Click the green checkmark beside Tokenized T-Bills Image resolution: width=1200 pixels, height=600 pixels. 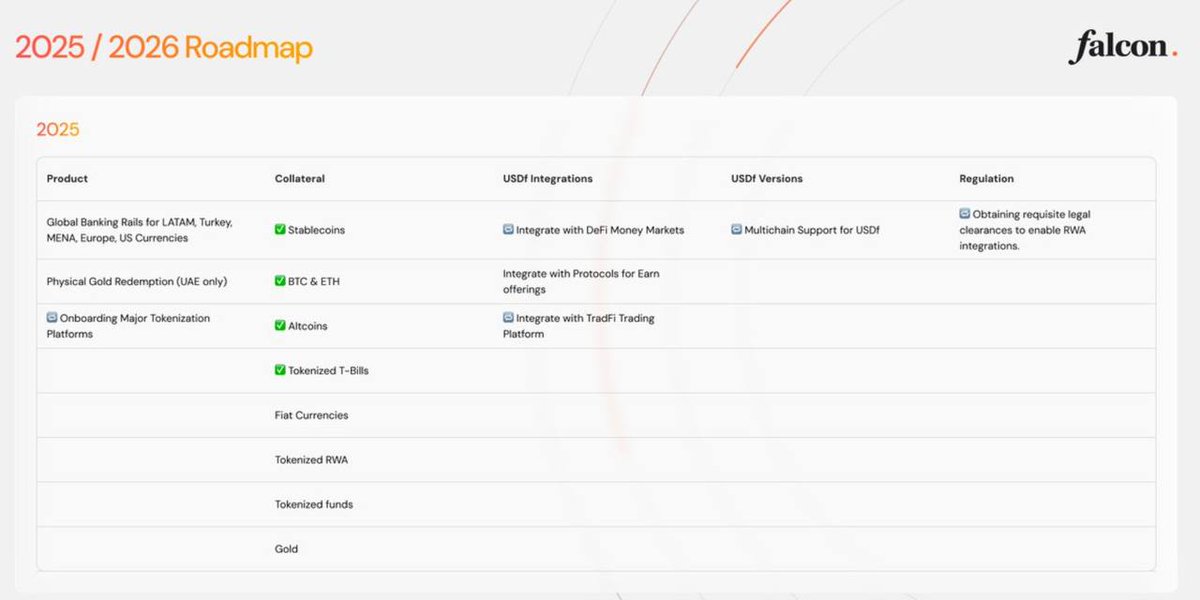click(x=280, y=370)
